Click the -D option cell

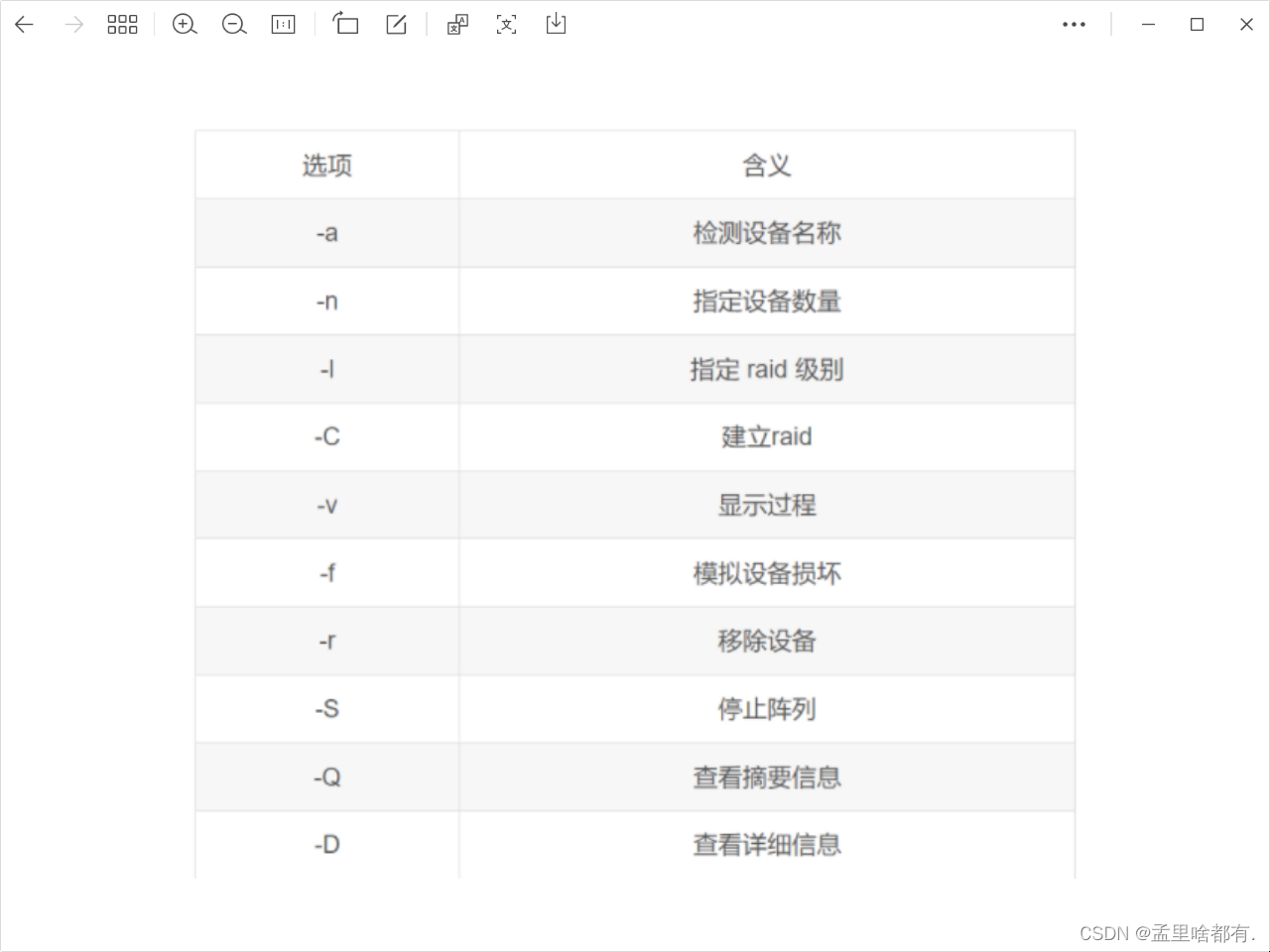coord(327,845)
